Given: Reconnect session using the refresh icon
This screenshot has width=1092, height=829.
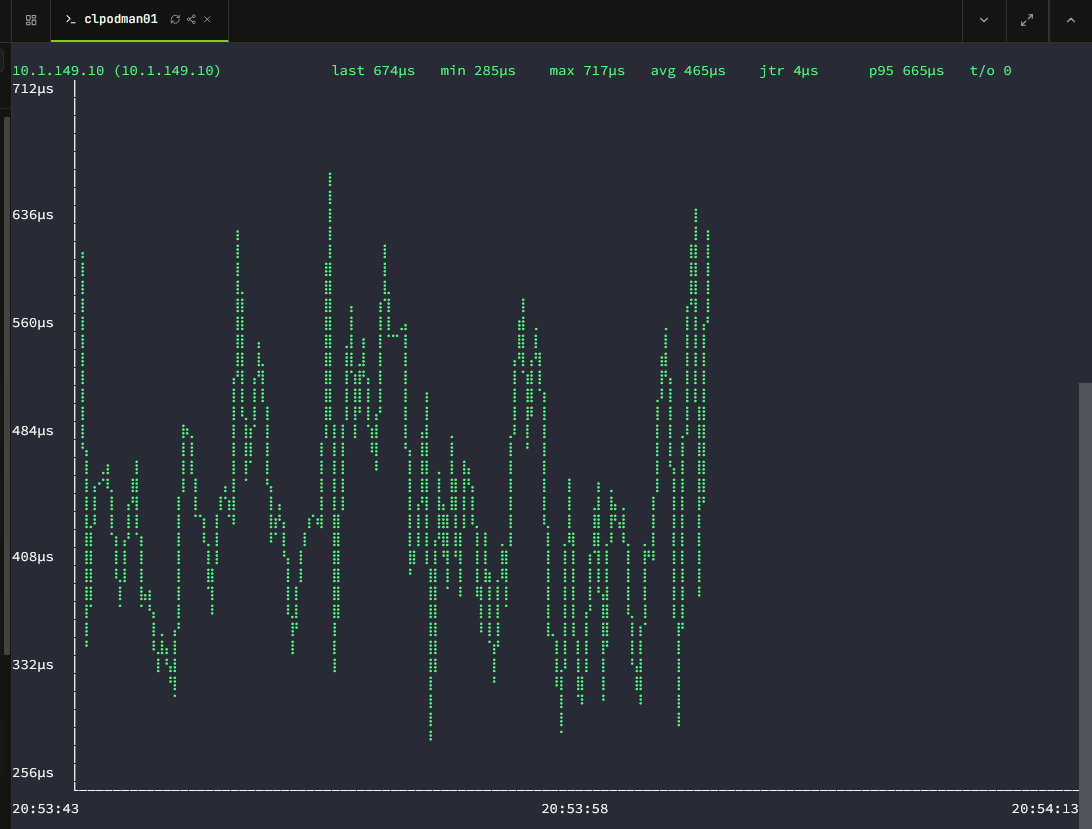Looking at the screenshot, I should pos(175,20).
